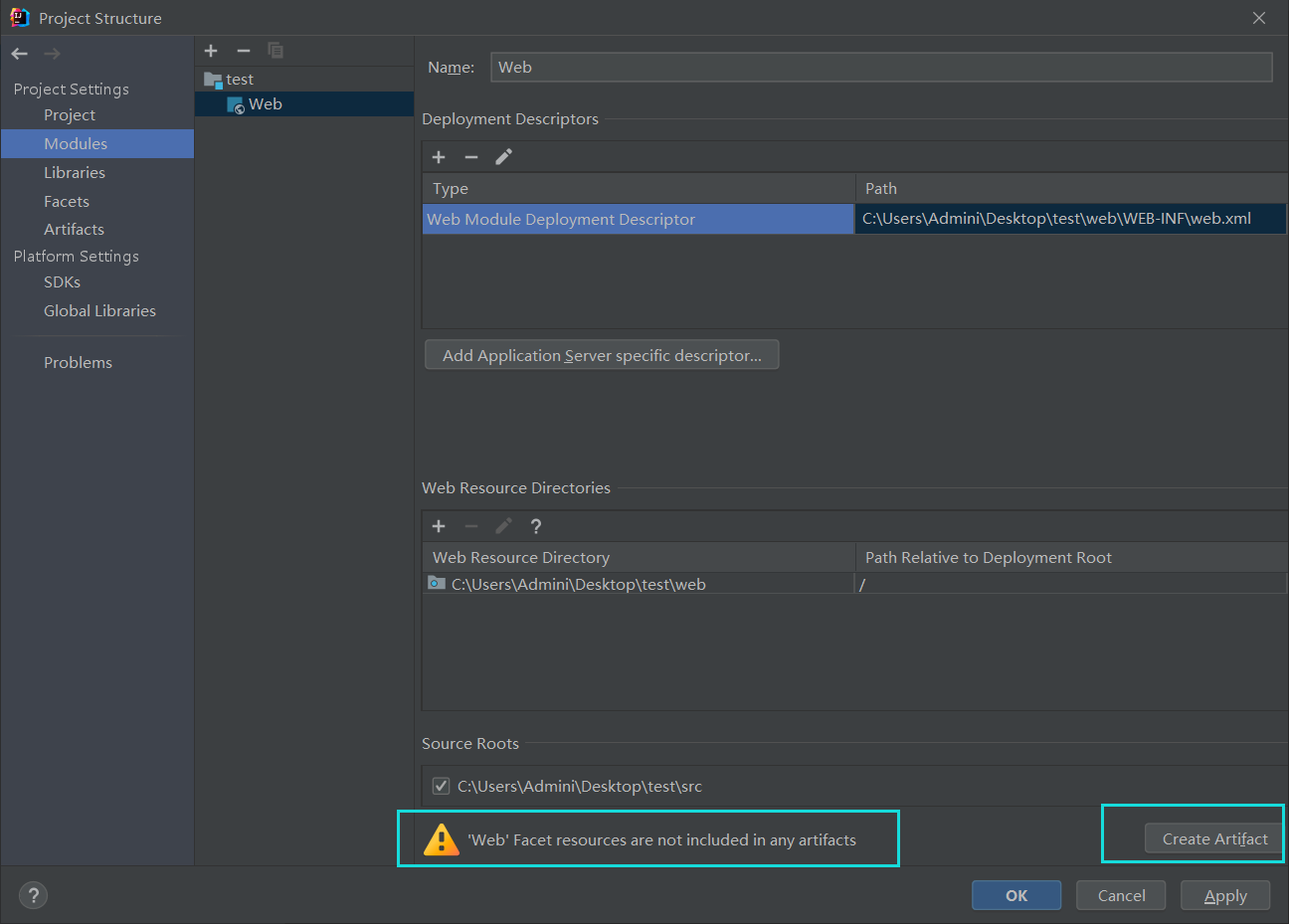This screenshot has height=924, width=1289.
Task: Click the Web facet icon in tree
Action: (236, 104)
